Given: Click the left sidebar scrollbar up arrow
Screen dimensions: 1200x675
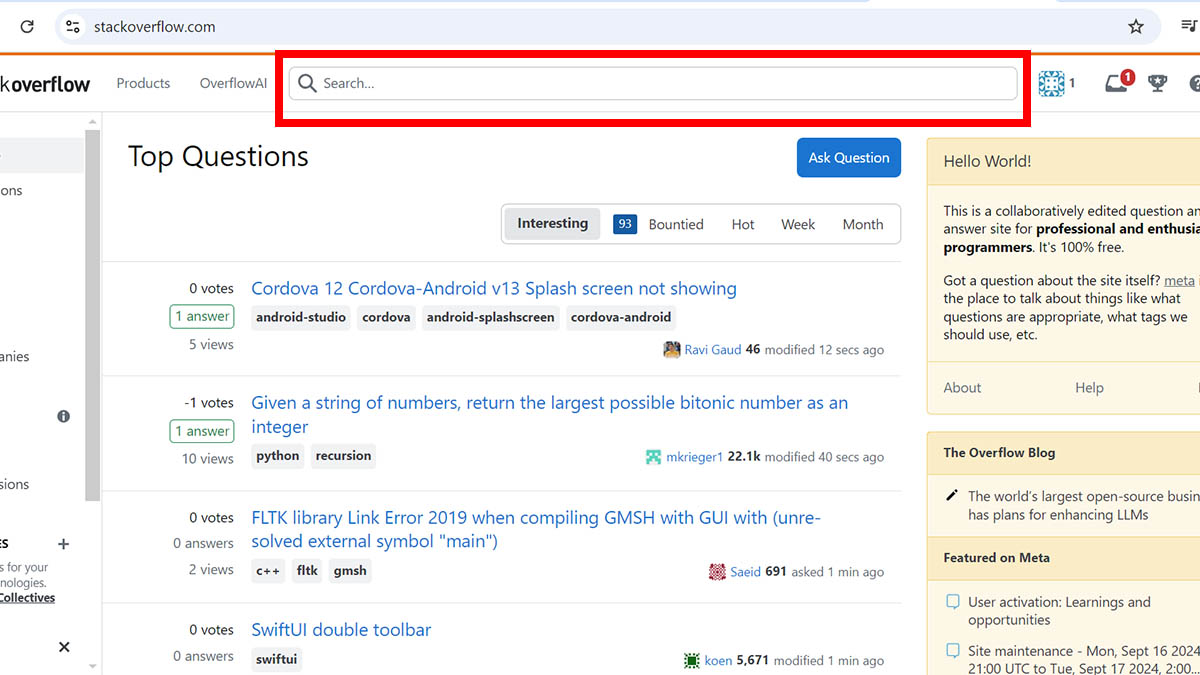Looking at the screenshot, I should [x=93, y=120].
